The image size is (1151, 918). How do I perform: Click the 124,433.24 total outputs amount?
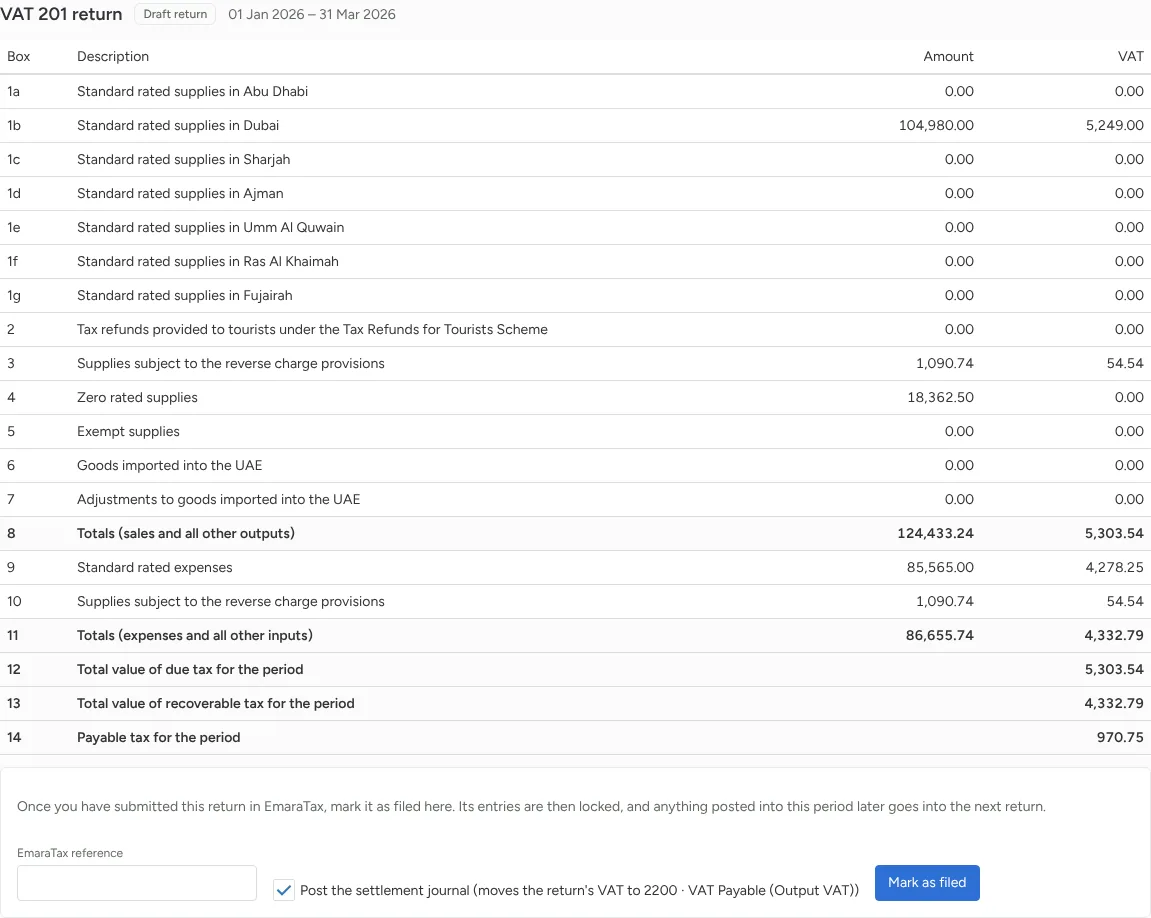click(x=935, y=533)
